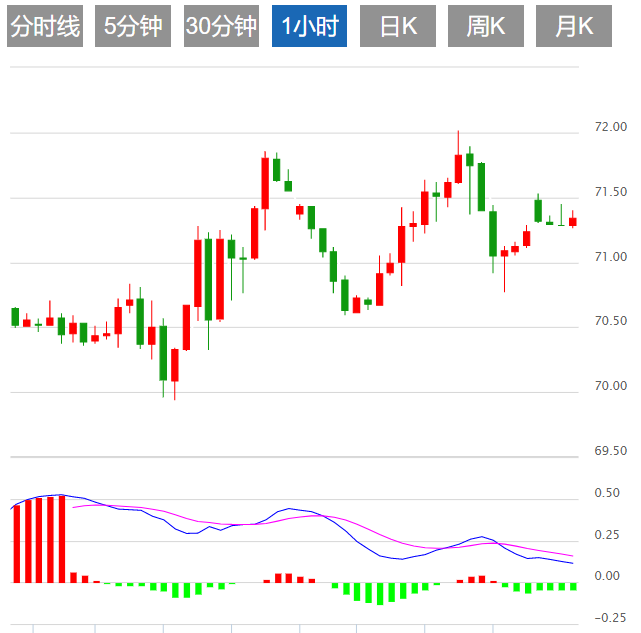
Task: Open the 周K weekly chart tab
Action: tap(486, 26)
